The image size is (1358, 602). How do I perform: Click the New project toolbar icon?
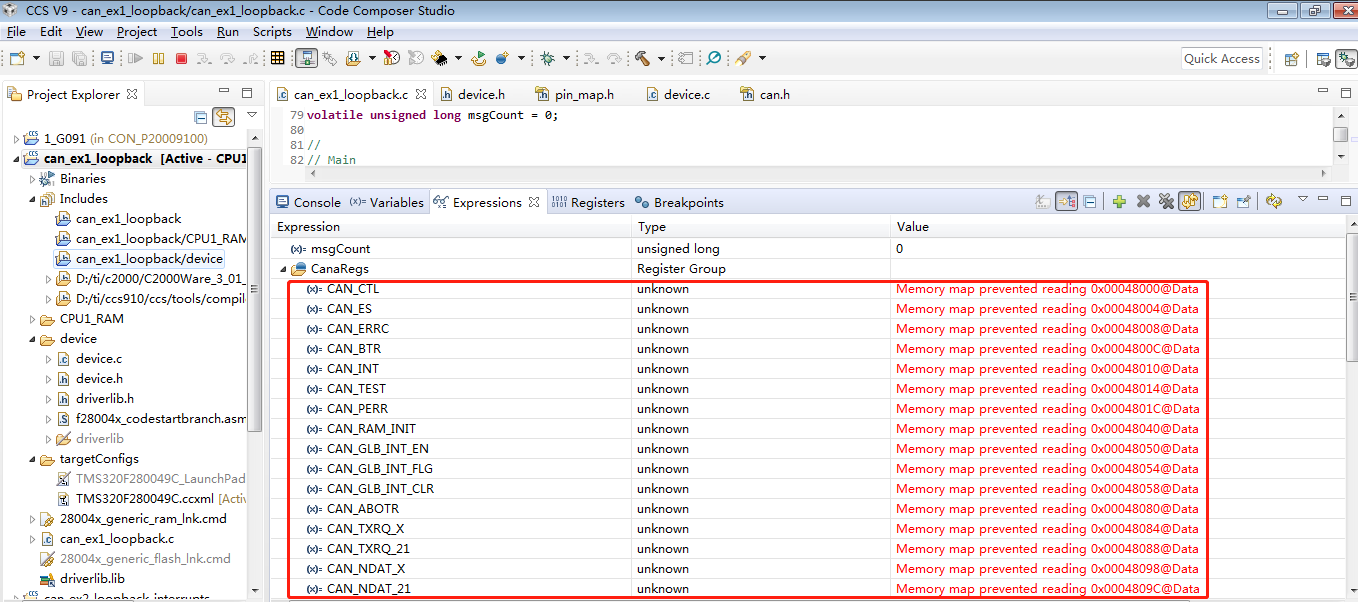pyautogui.click(x=16, y=58)
